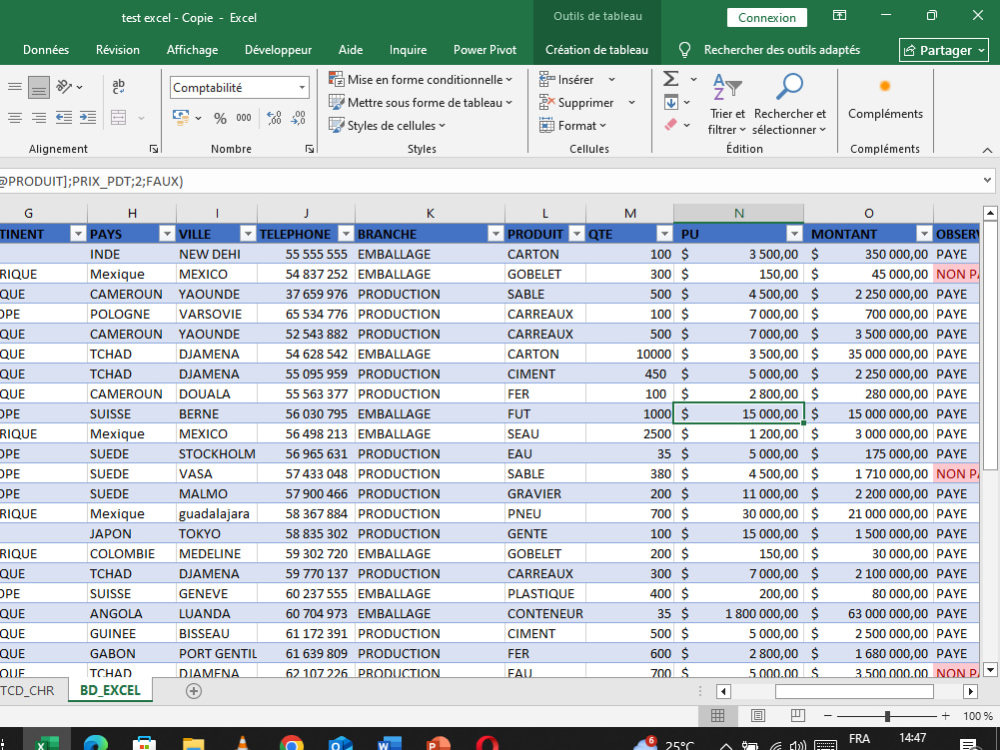The width and height of the screenshot is (1000, 750).
Task: Switch to Normal view
Action: point(718,716)
